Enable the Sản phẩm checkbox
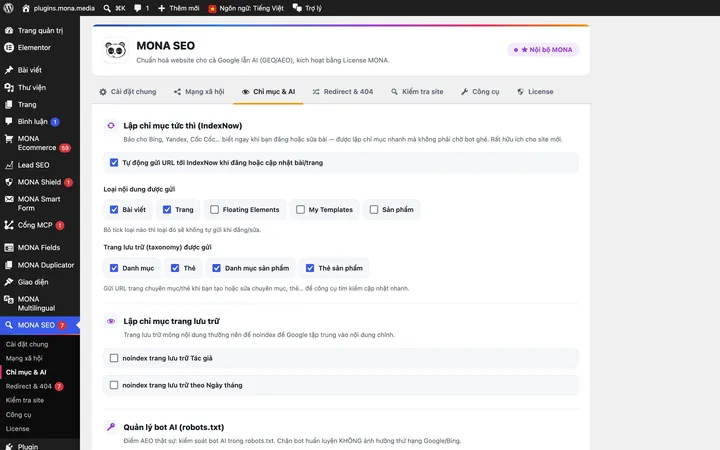 (374, 209)
